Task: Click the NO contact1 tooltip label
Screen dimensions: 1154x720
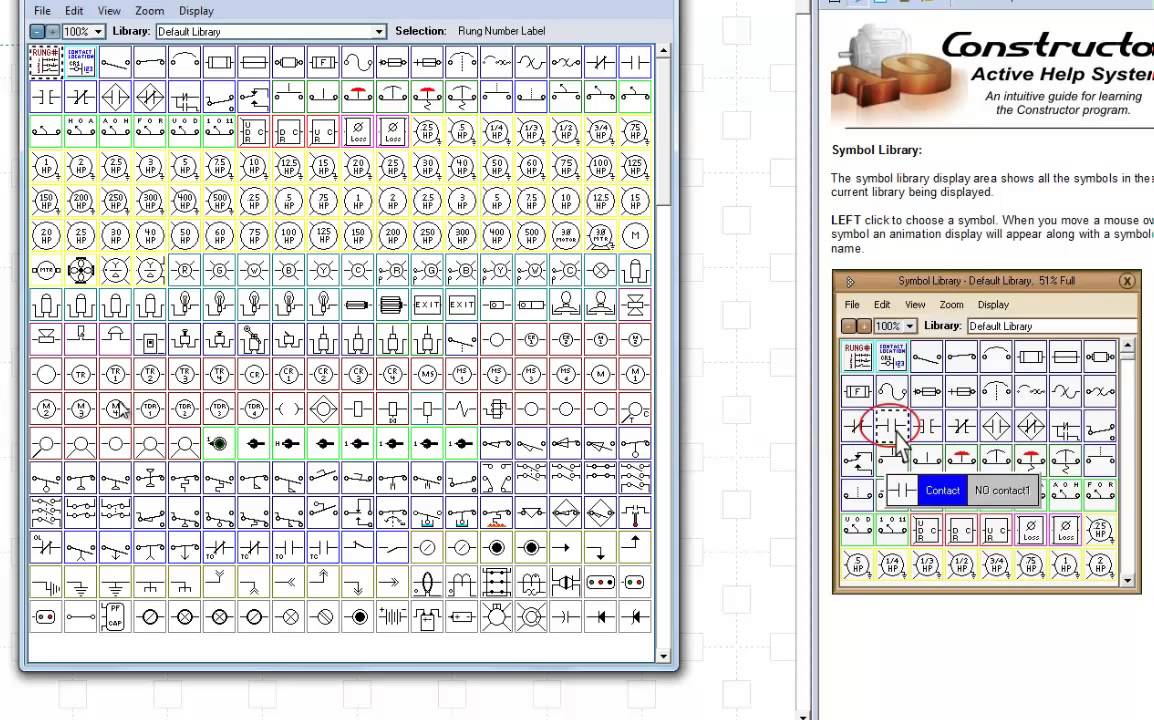Action: tap(1002, 490)
